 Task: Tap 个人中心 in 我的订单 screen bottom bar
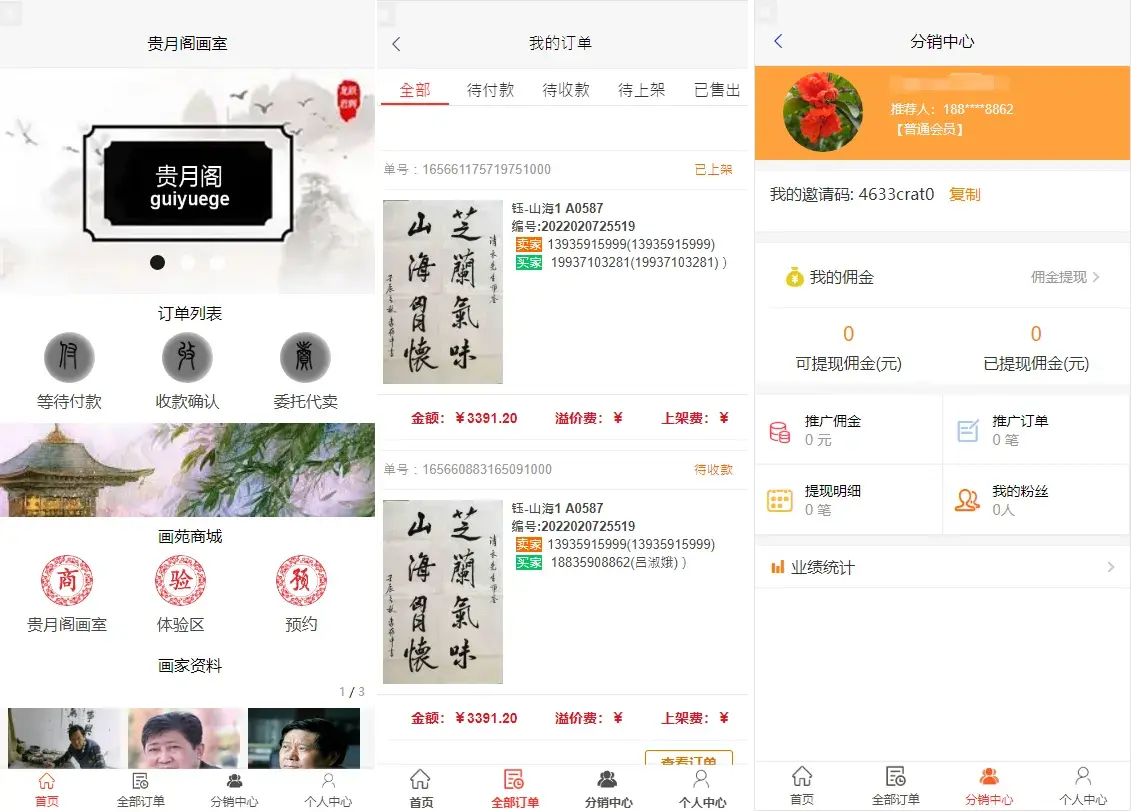coord(702,790)
